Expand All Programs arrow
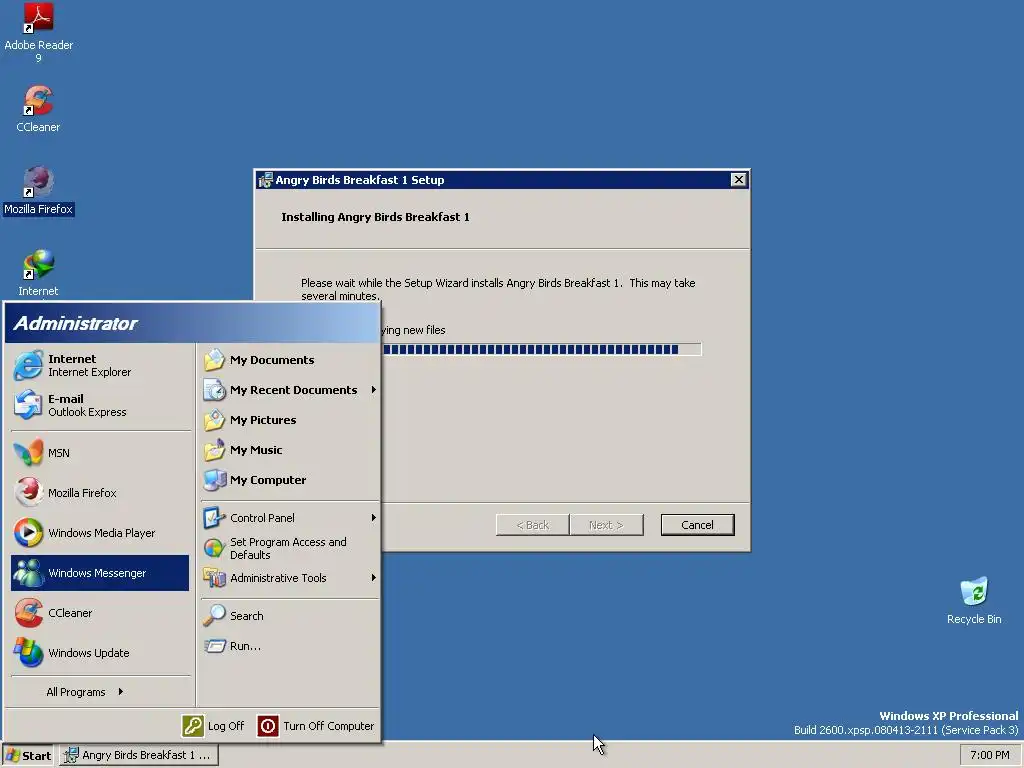The image size is (1024, 768). click(x=121, y=692)
